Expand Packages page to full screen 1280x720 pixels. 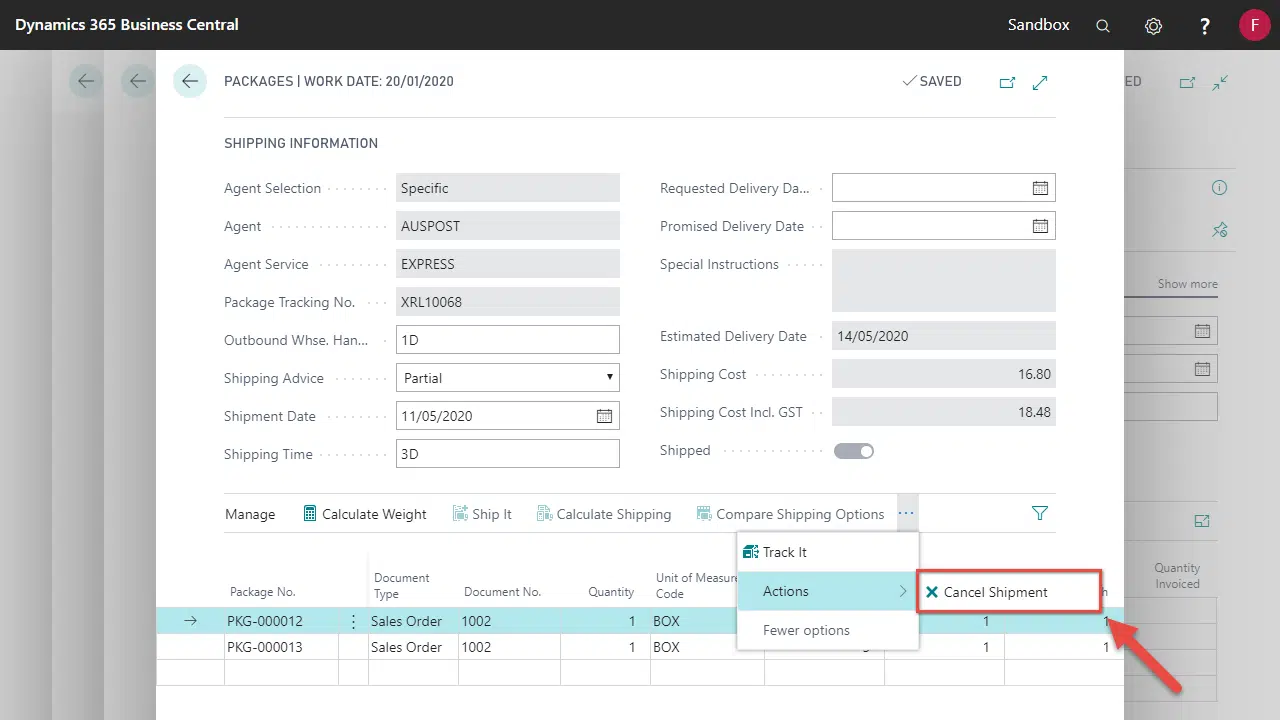[x=1040, y=82]
